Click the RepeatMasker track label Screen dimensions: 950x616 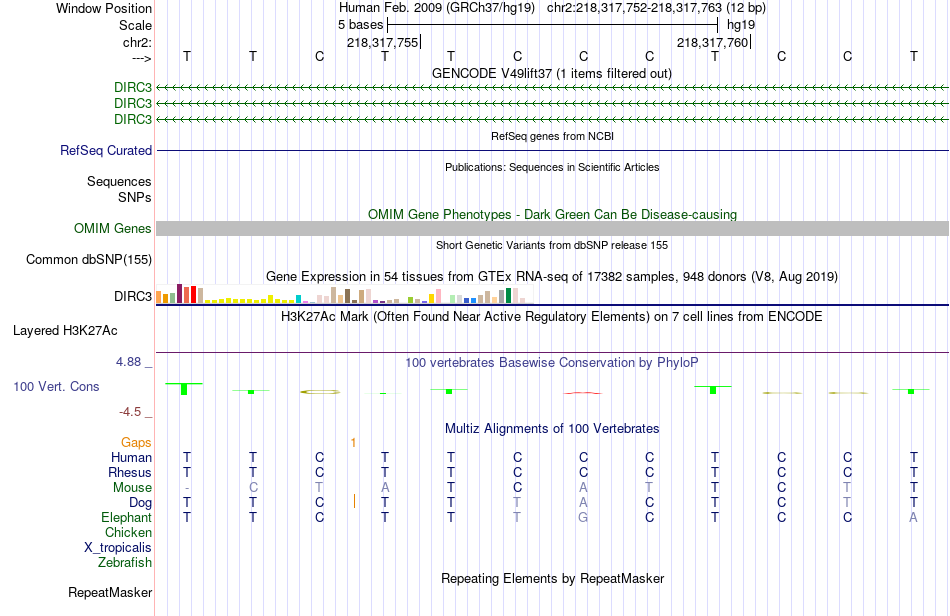click(110, 592)
